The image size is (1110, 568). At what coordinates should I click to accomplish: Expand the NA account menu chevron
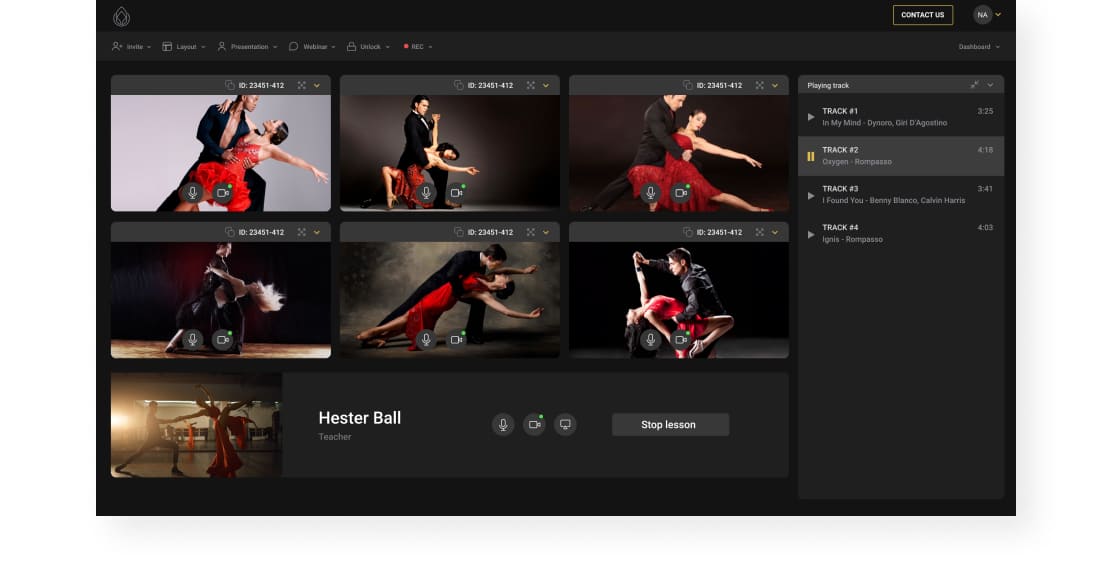(x=998, y=15)
